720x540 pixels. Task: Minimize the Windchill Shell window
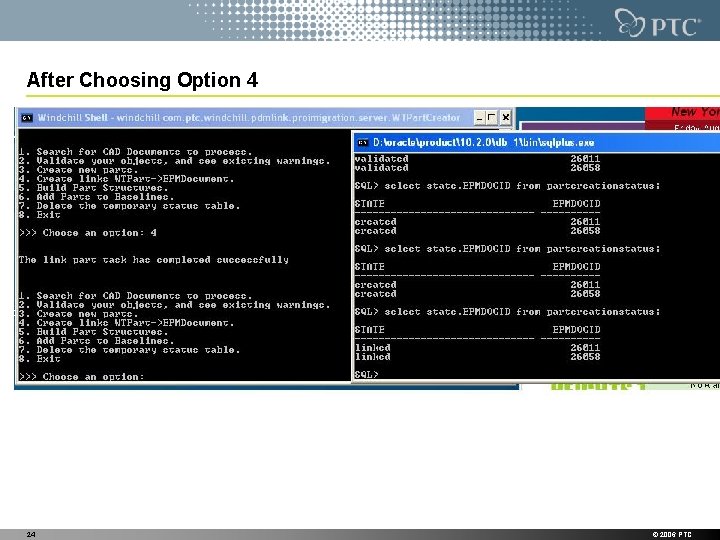[479, 118]
